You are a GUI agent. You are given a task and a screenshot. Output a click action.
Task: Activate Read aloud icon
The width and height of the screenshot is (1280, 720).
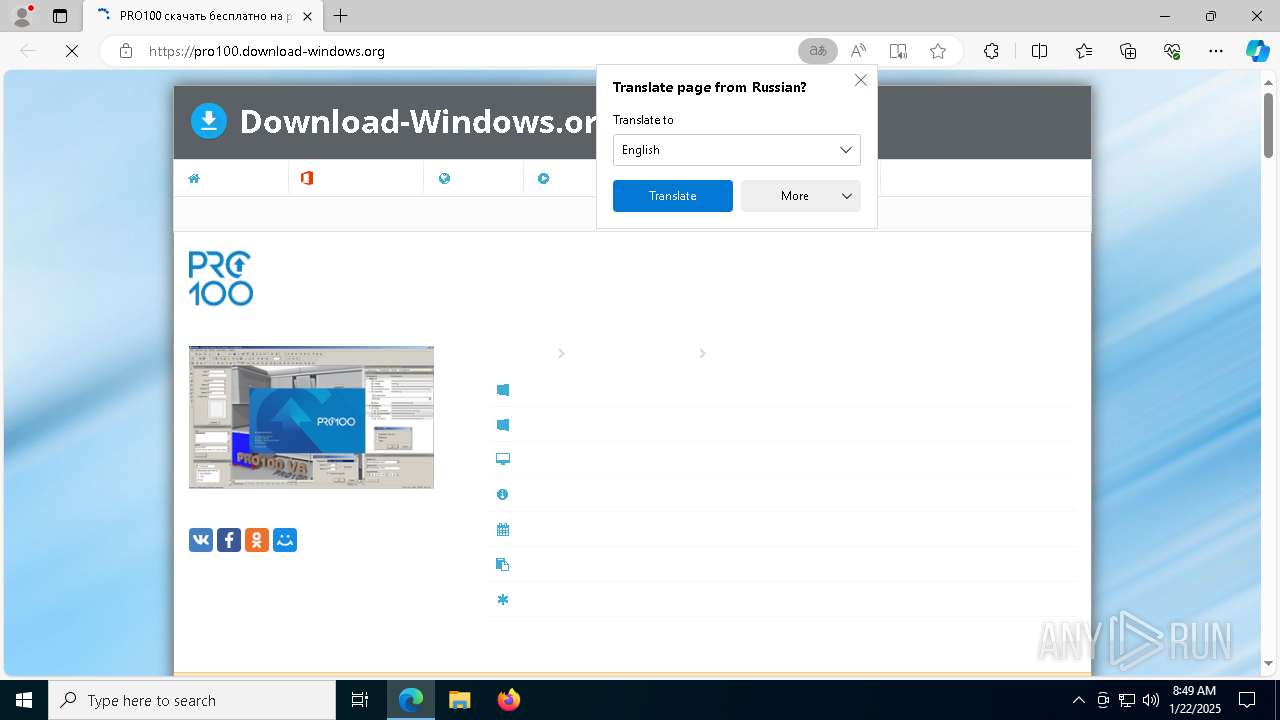point(858,51)
